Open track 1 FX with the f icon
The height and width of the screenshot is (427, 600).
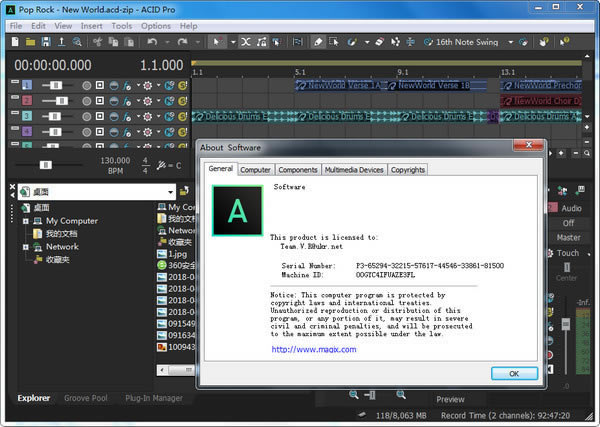pyautogui.click(x=127, y=86)
